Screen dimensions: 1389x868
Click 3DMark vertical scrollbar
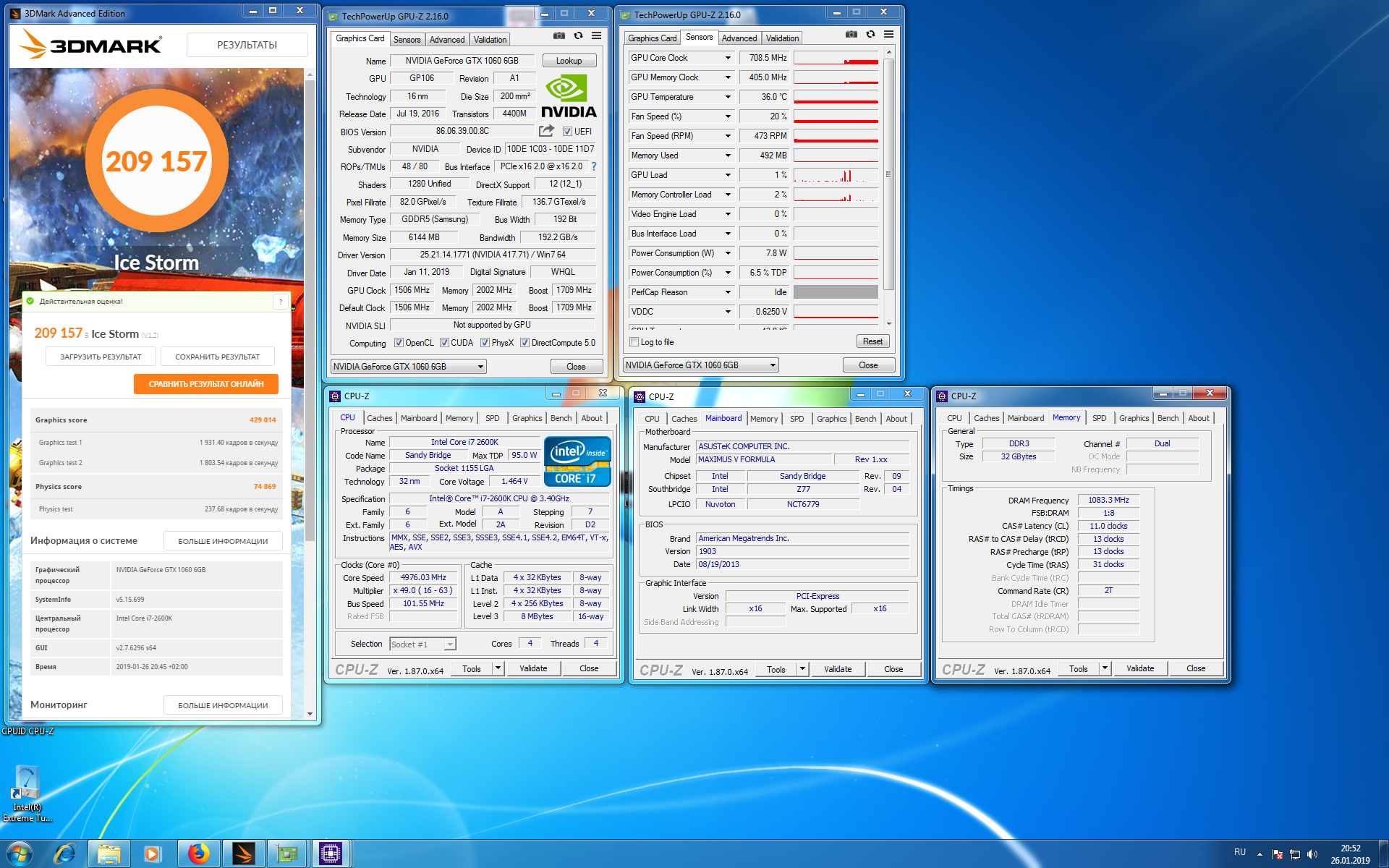(310, 311)
